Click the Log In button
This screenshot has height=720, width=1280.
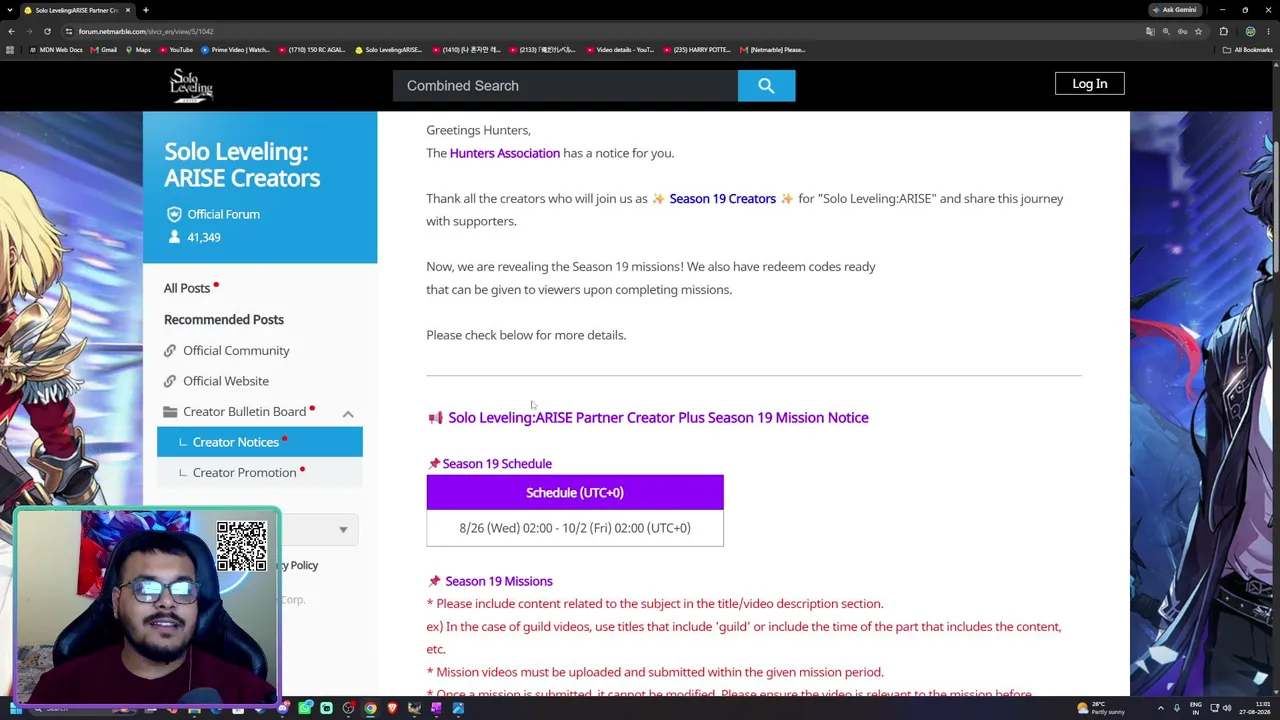(1089, 84)
